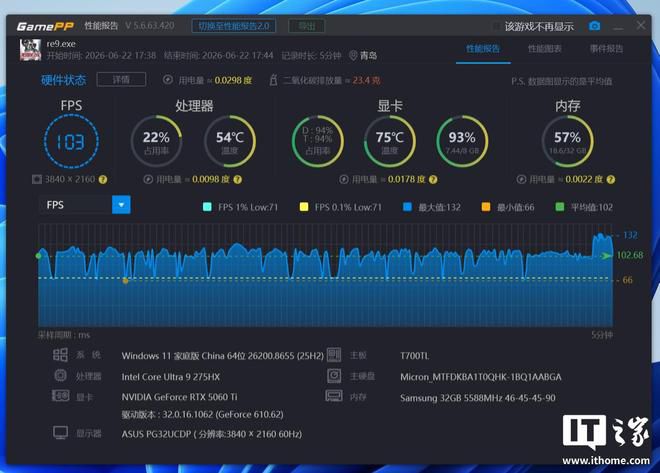The image size is (660, 473).
Task: Click the main disk icon beside Micron
Action: (x=334, y=375)
